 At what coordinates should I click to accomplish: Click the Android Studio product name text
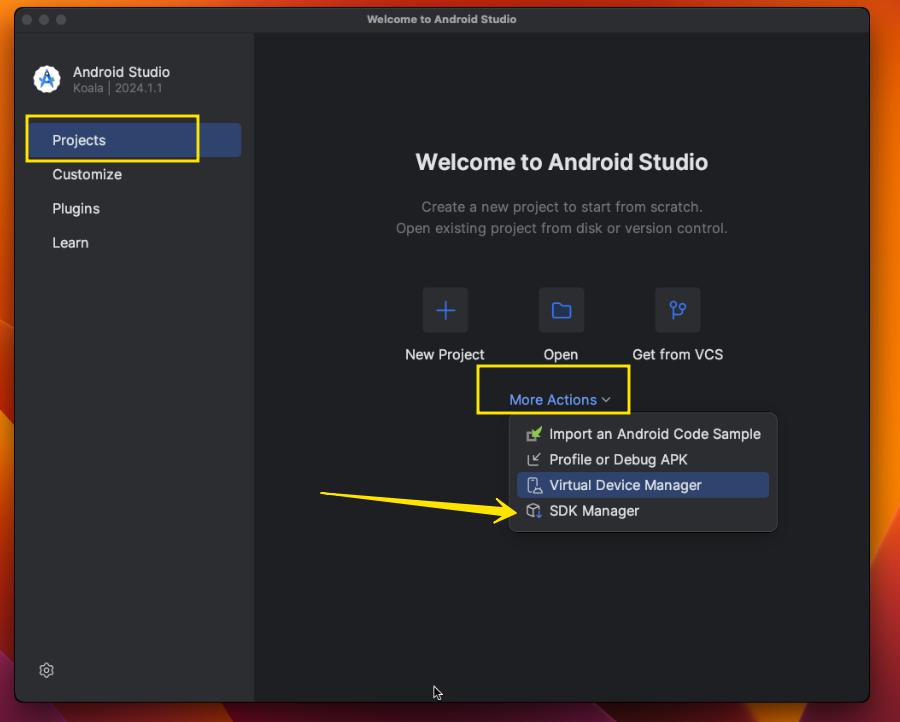[121, 72]
